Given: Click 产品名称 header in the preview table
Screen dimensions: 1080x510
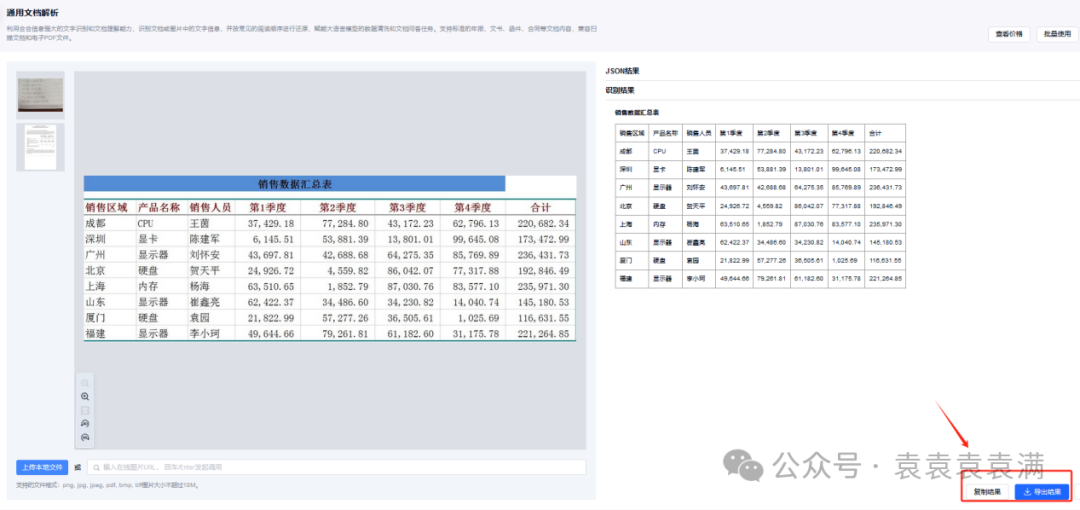Looking at the screenshot, I should coord(158,207).
